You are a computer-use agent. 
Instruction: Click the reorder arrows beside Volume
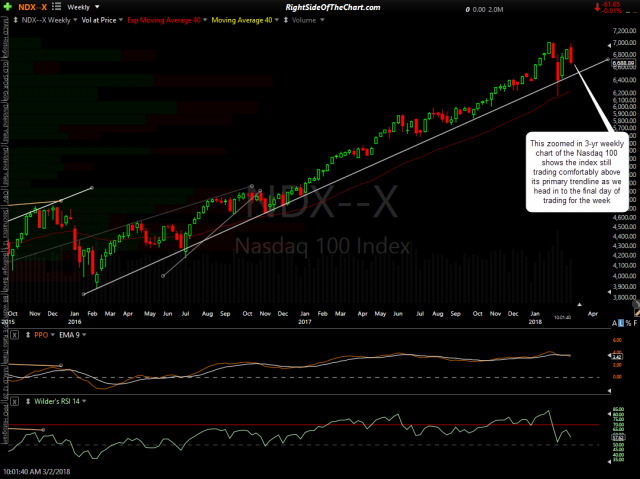286,20
